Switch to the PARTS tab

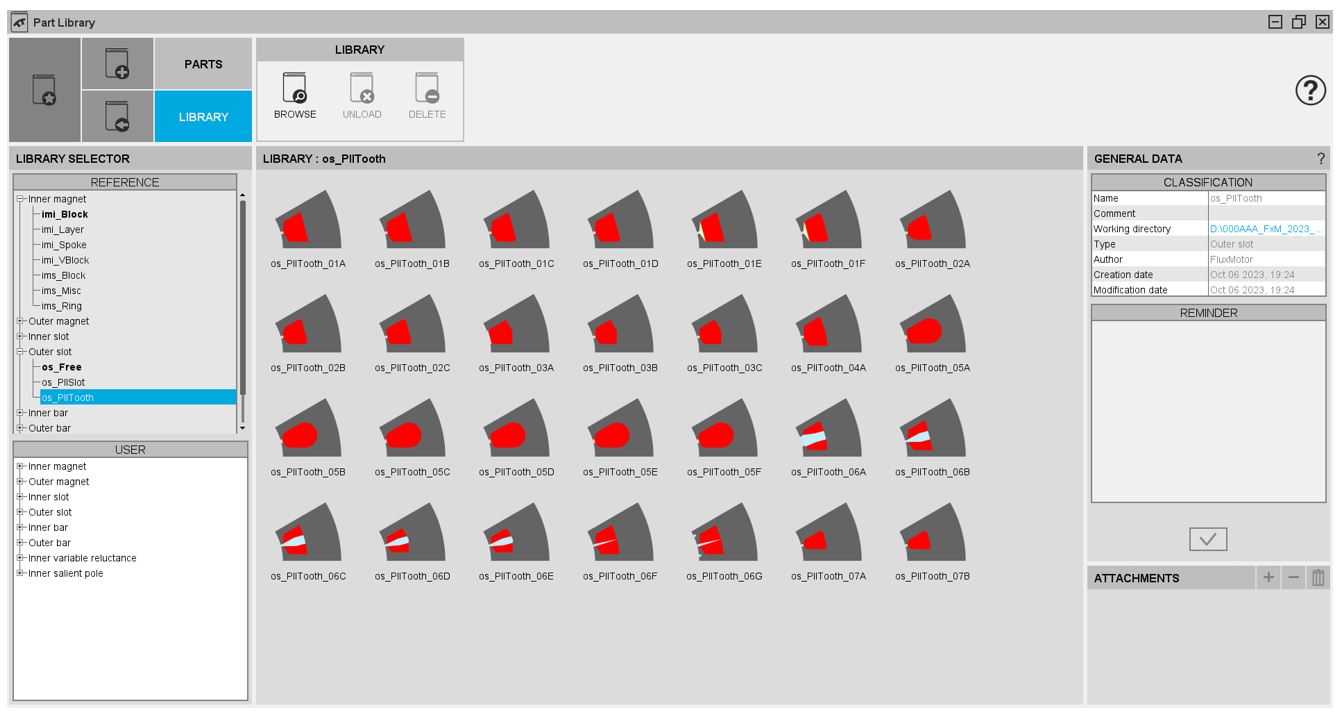tap(203, 64)
